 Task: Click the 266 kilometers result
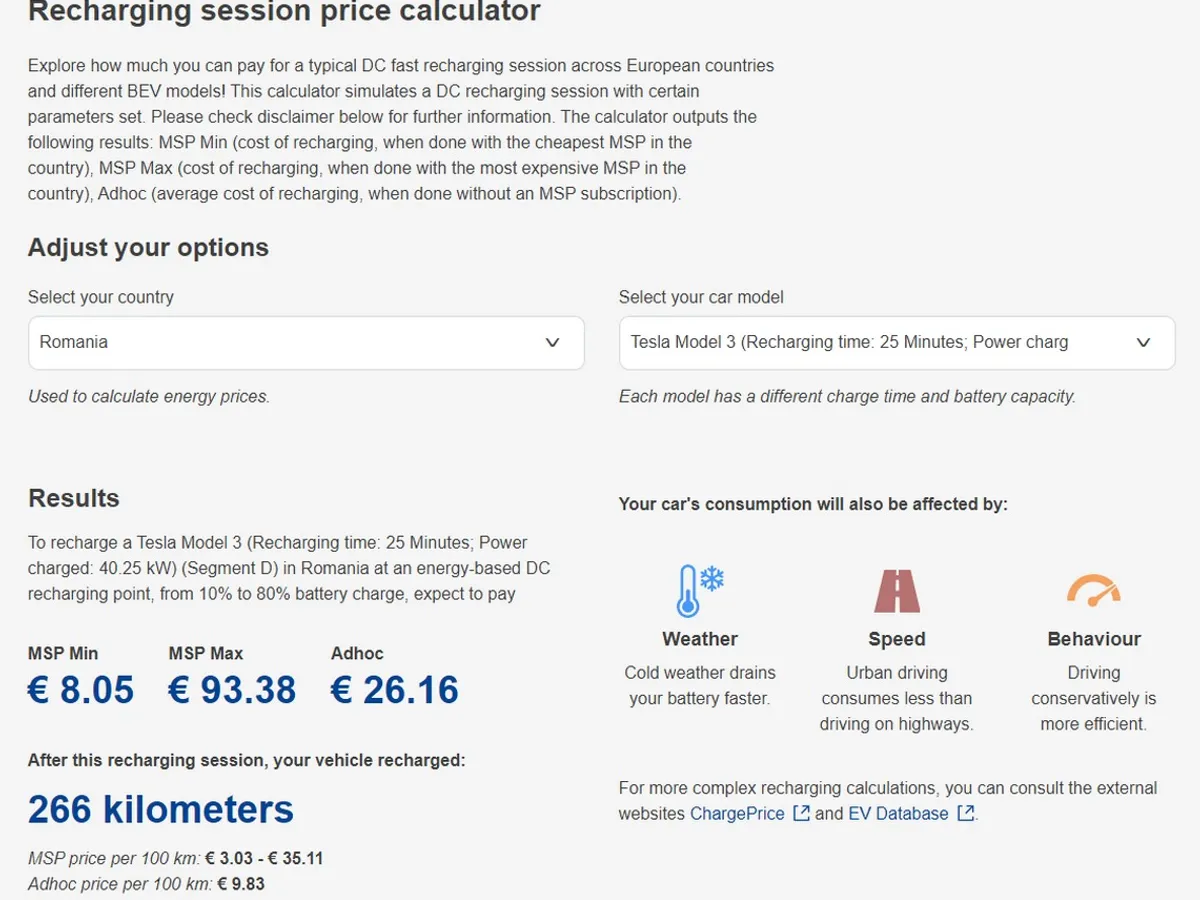161,809
